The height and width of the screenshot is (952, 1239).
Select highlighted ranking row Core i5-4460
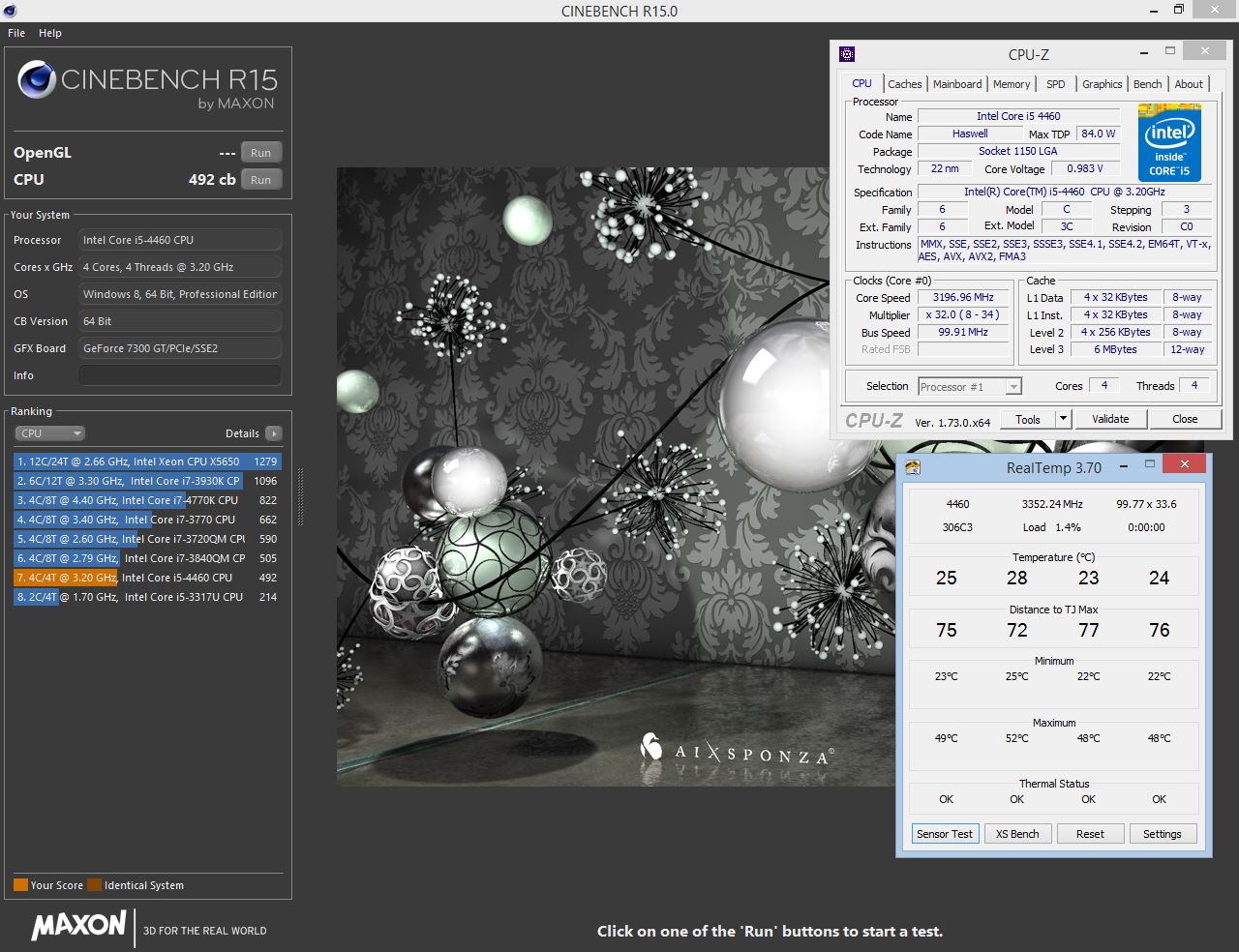pos(147,578)
